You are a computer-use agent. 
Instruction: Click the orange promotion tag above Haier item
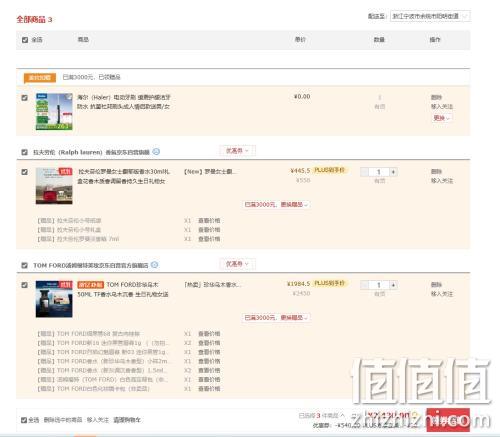(x=39, y=77)
